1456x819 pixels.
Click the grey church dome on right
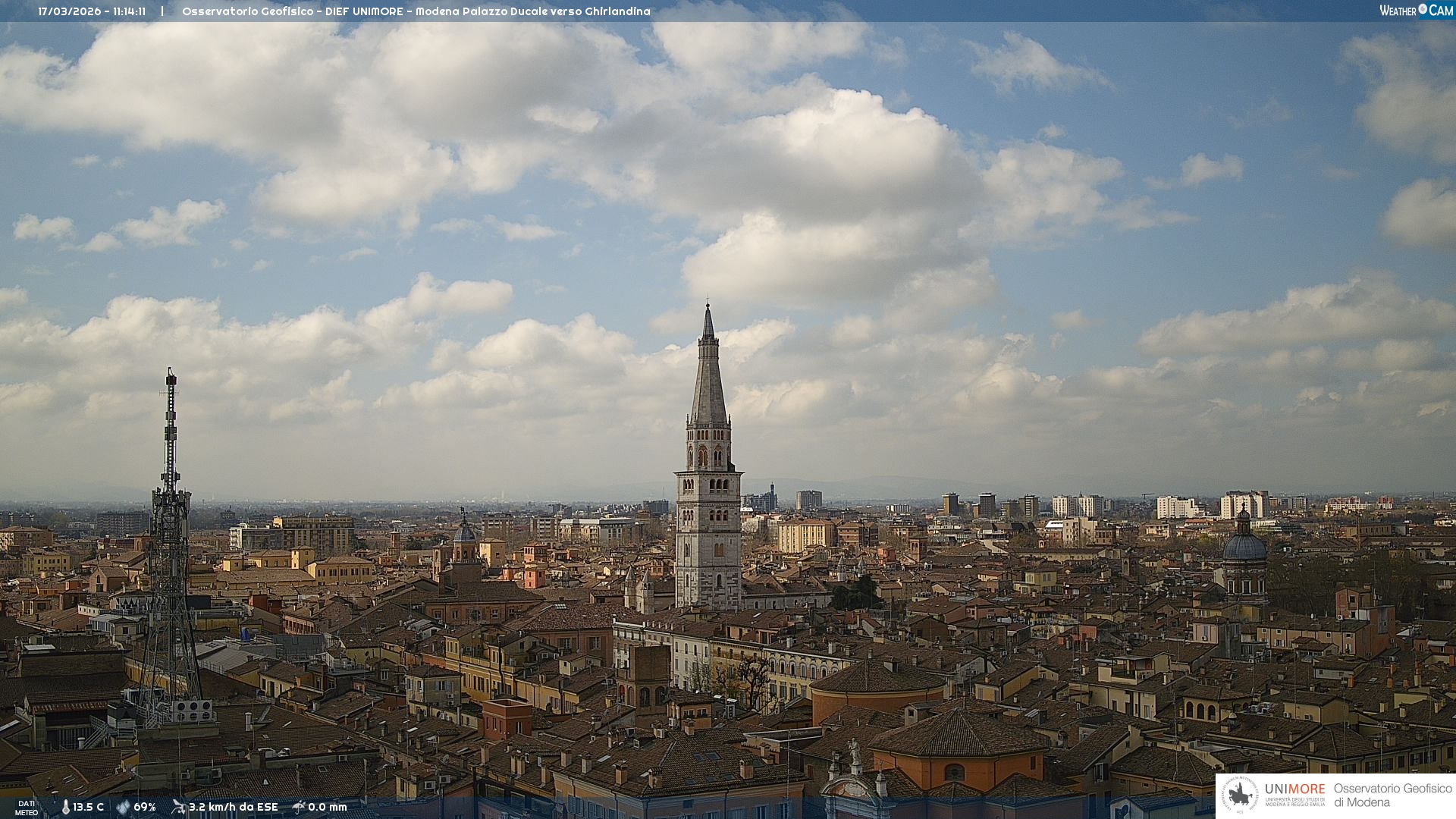[x=1244, y=546]
